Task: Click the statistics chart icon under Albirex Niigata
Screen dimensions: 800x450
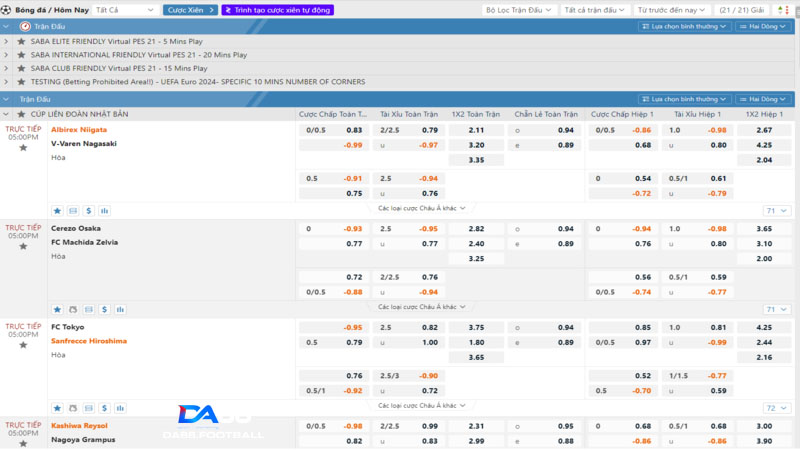Action: (x=105, y=211)
